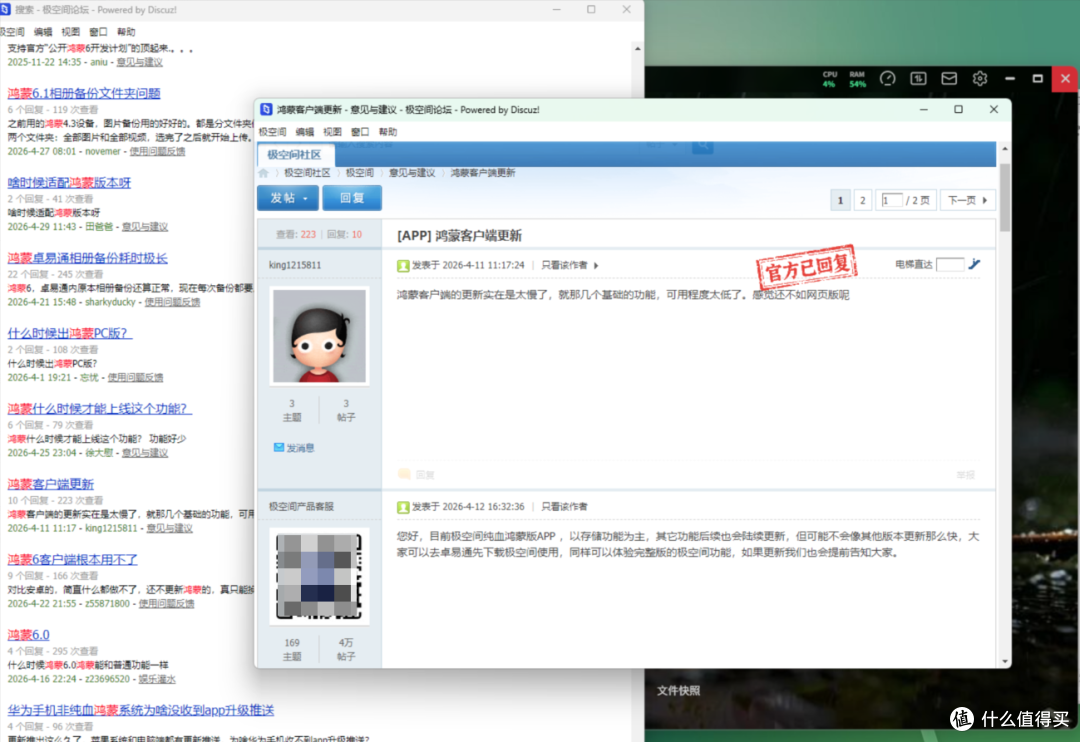Click the transfer arrows icon in dark window
This screenshot has width=1080, height=742.
[918, 79]
